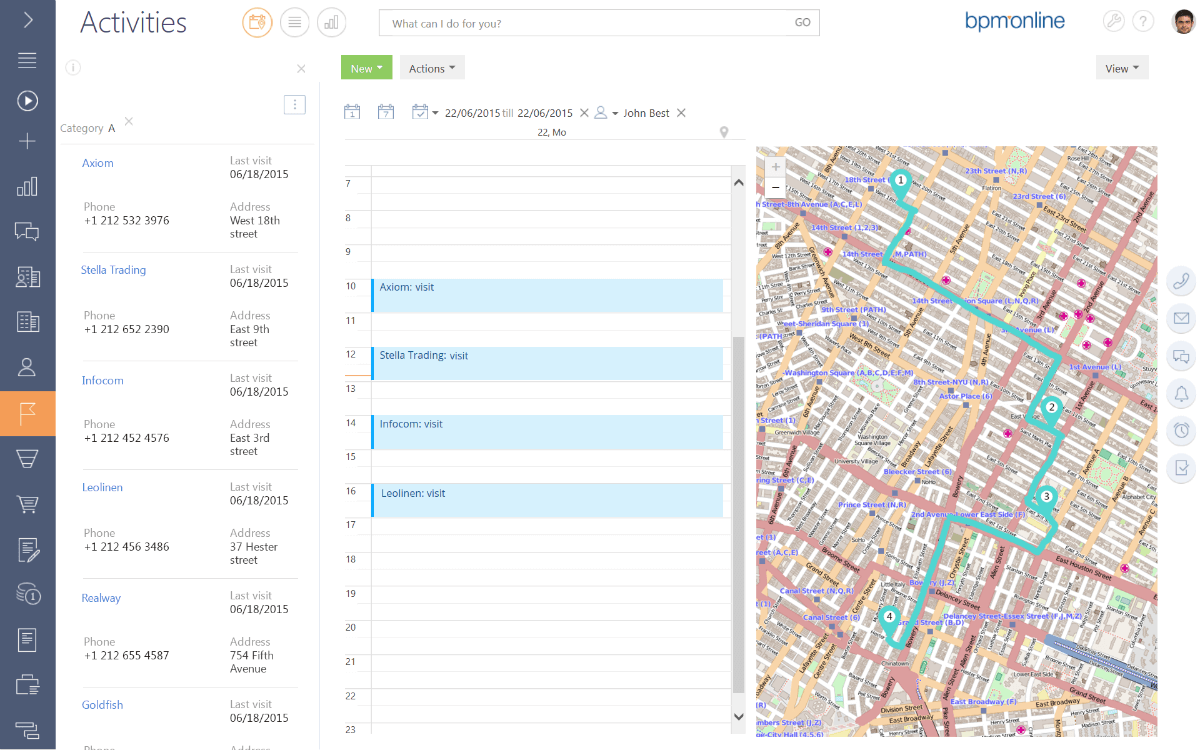Open the analytics chart view icon

pos(331,22)
